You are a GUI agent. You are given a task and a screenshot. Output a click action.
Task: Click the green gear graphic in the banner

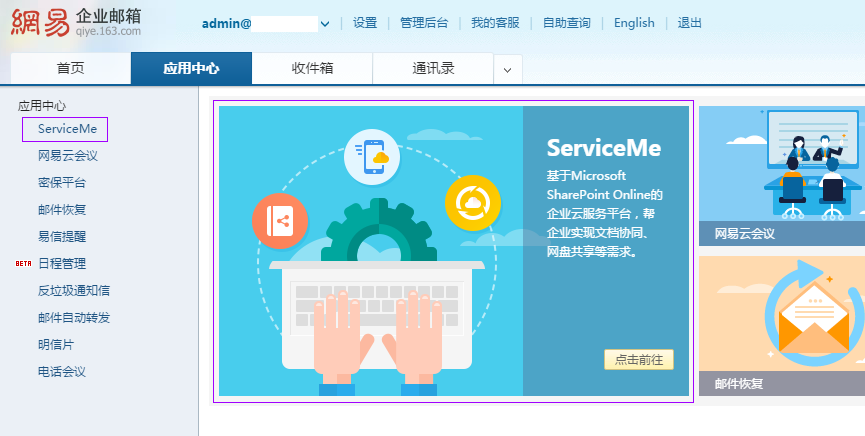tap(379, 230)
